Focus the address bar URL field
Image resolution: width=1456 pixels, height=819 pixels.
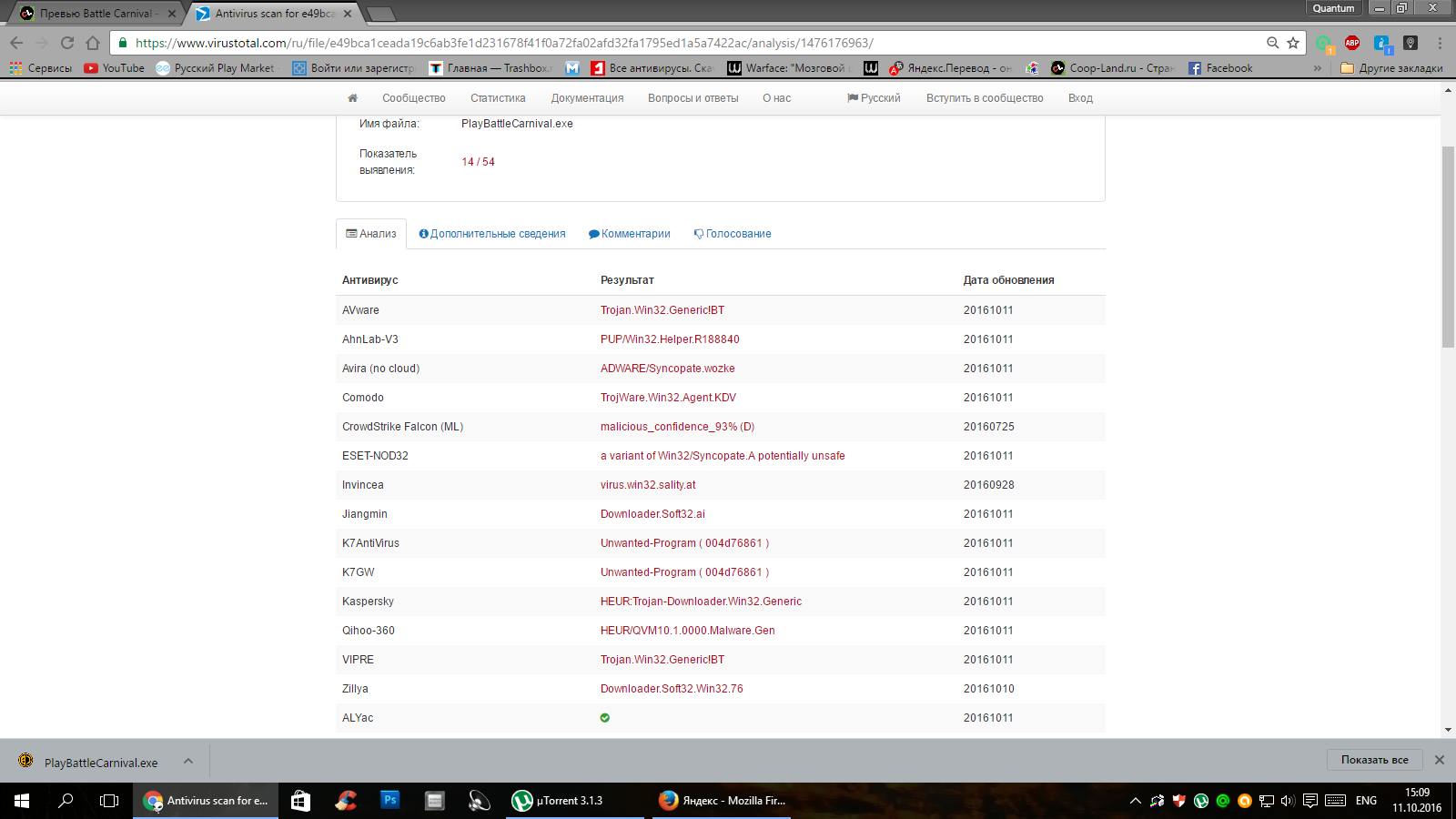coord(696,43)
